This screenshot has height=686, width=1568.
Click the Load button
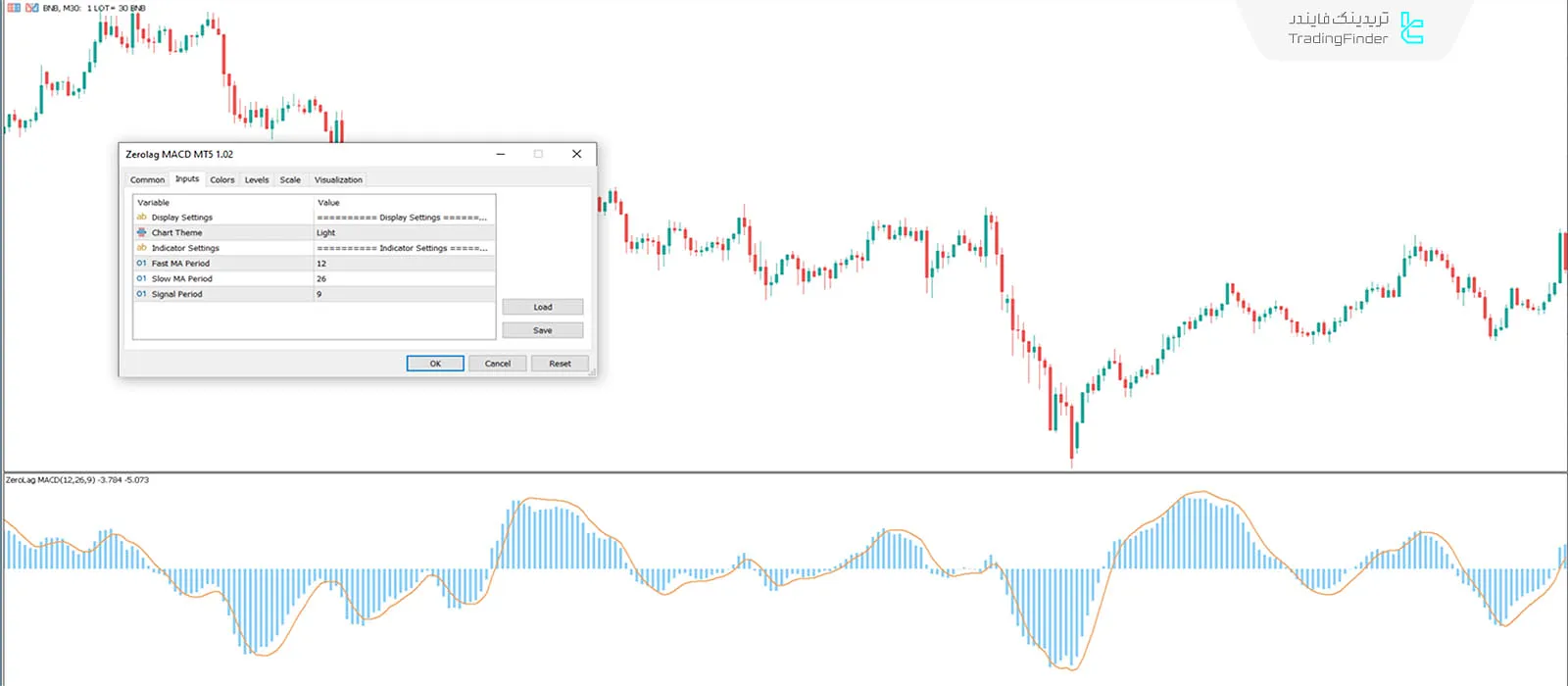[x=543, y=306]
